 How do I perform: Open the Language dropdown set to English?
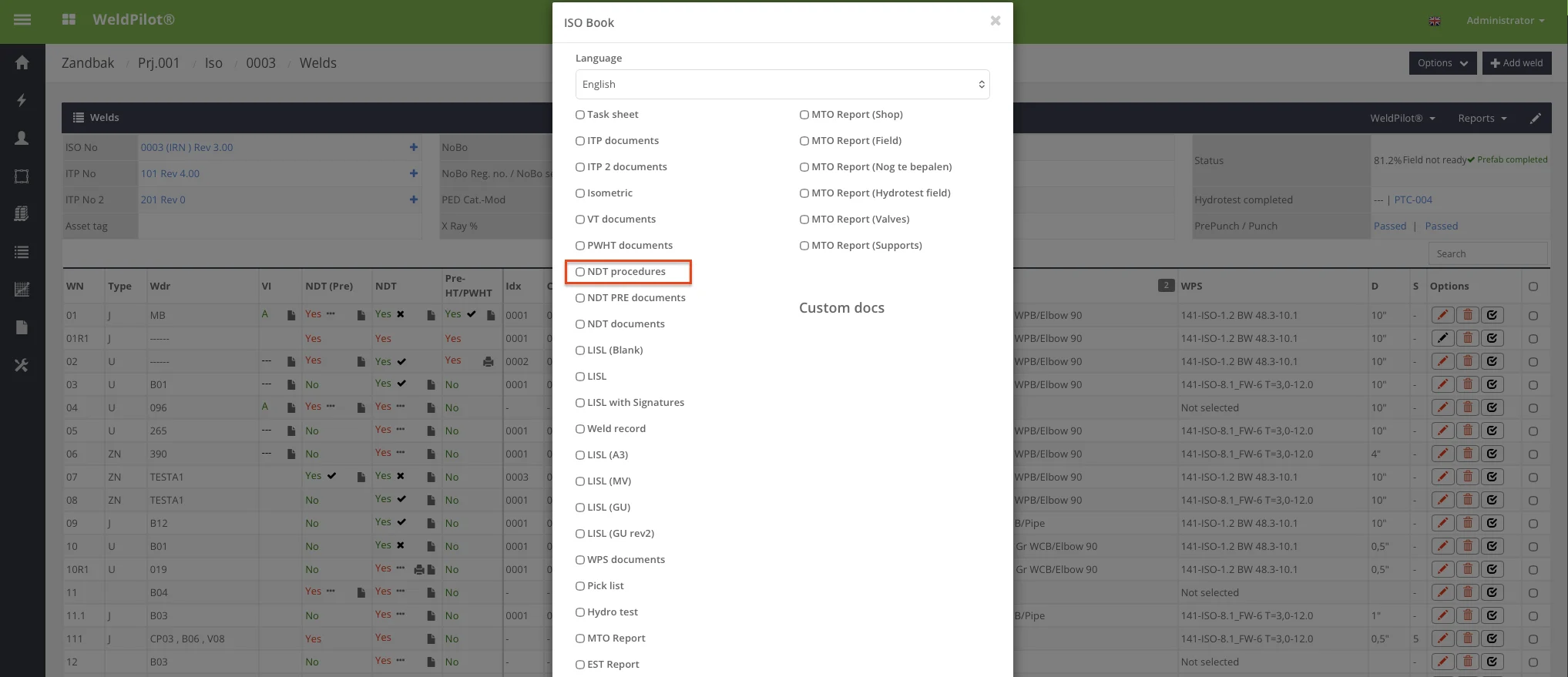[x=782, y=85]
